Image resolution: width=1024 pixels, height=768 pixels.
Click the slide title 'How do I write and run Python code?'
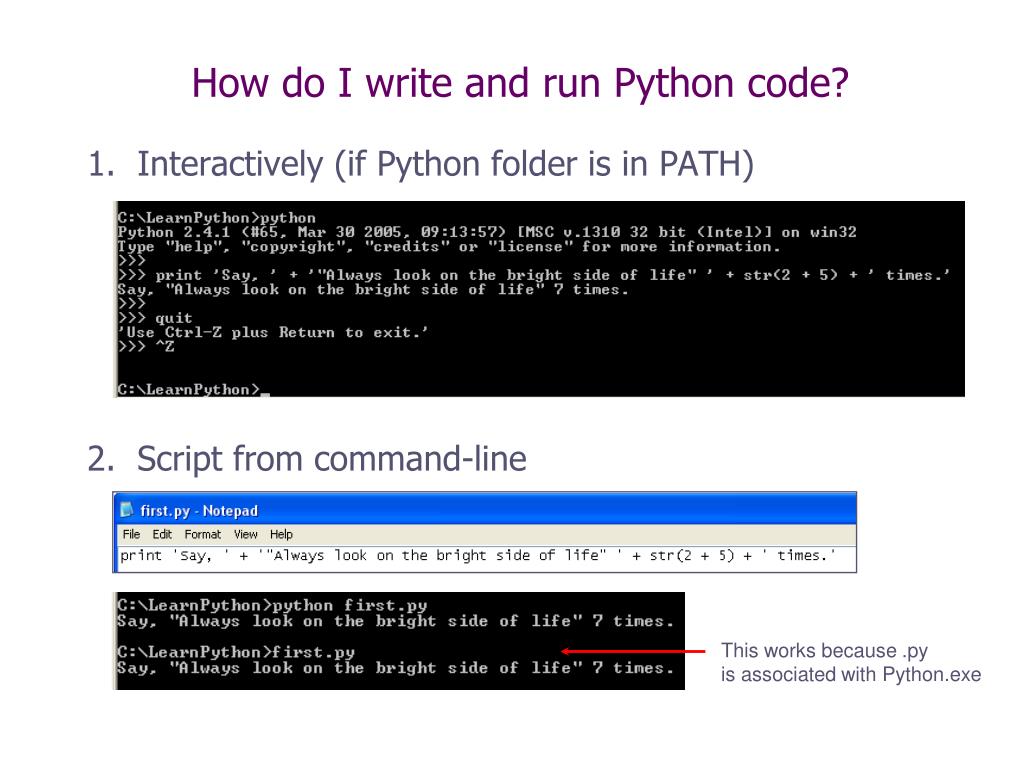[x=520, y=84]
